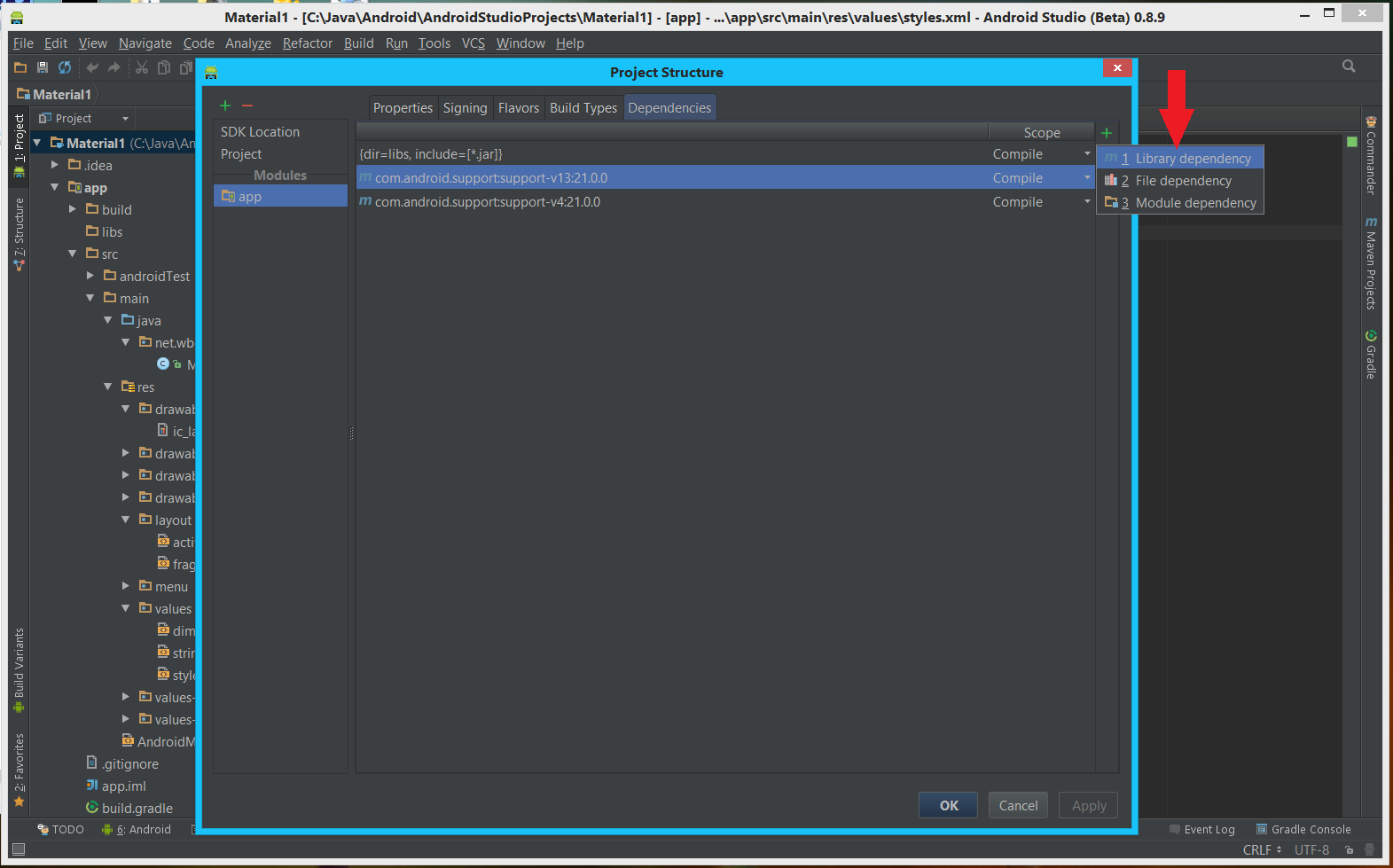Add a module with green plus

click(x=225, y=106)
